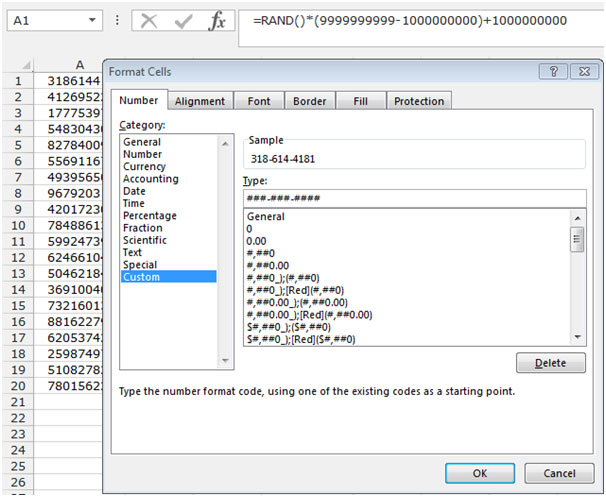
Task: Open the Fill tab
Action: coord(360,101)
